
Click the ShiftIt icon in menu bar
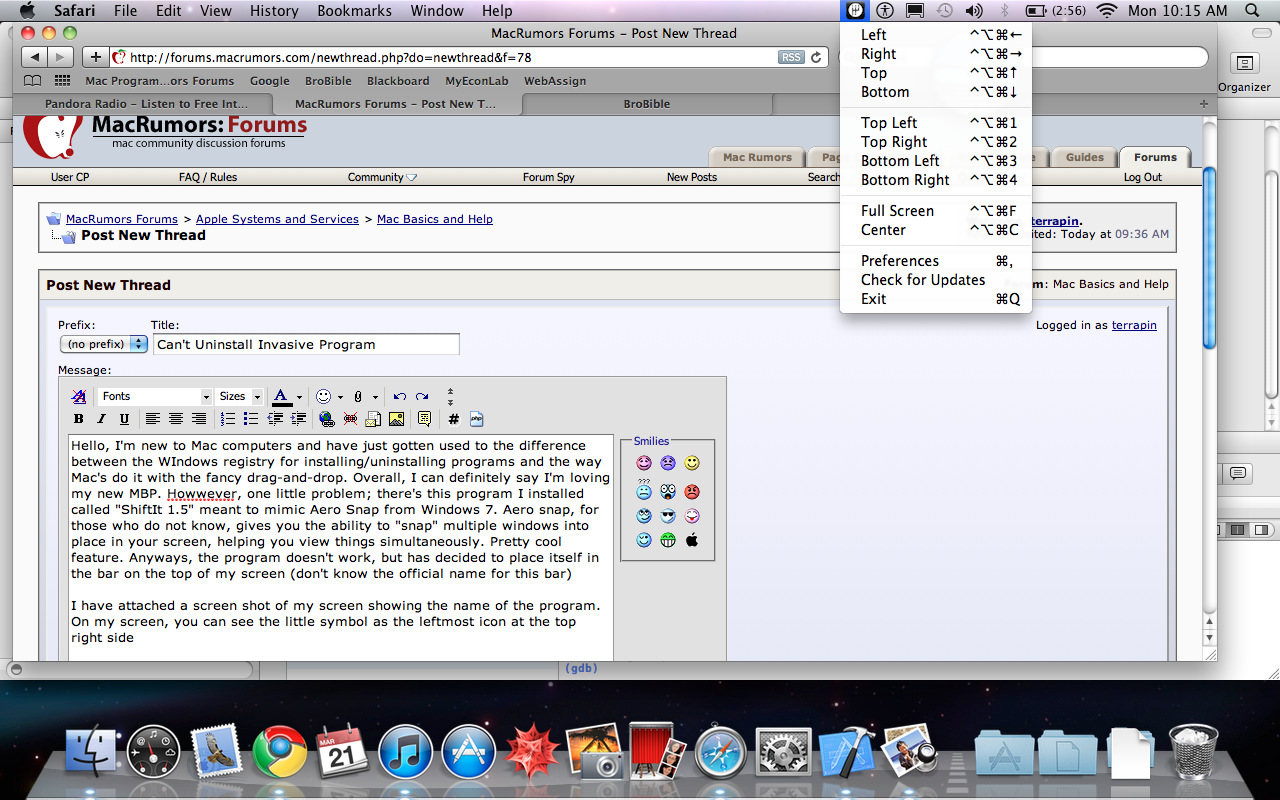pos(855,11)
